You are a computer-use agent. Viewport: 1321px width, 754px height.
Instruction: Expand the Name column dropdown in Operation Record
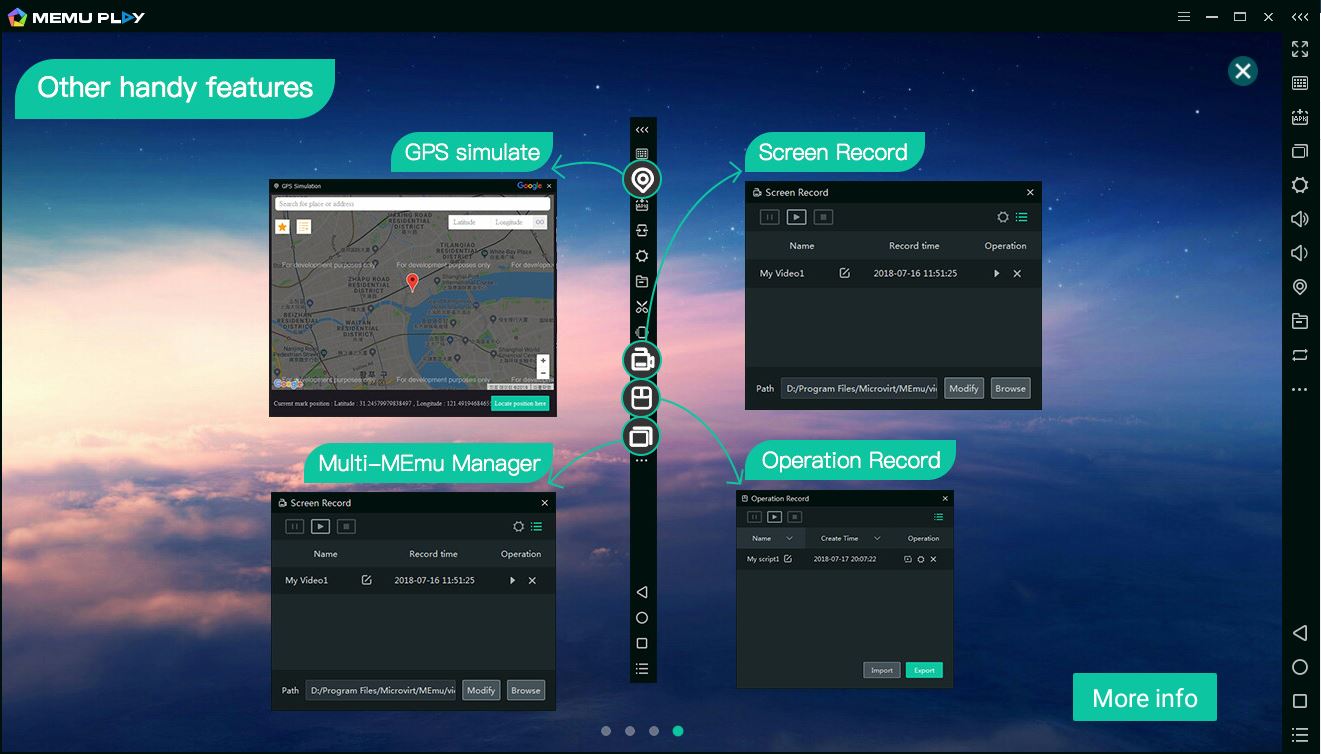point(789,538)
